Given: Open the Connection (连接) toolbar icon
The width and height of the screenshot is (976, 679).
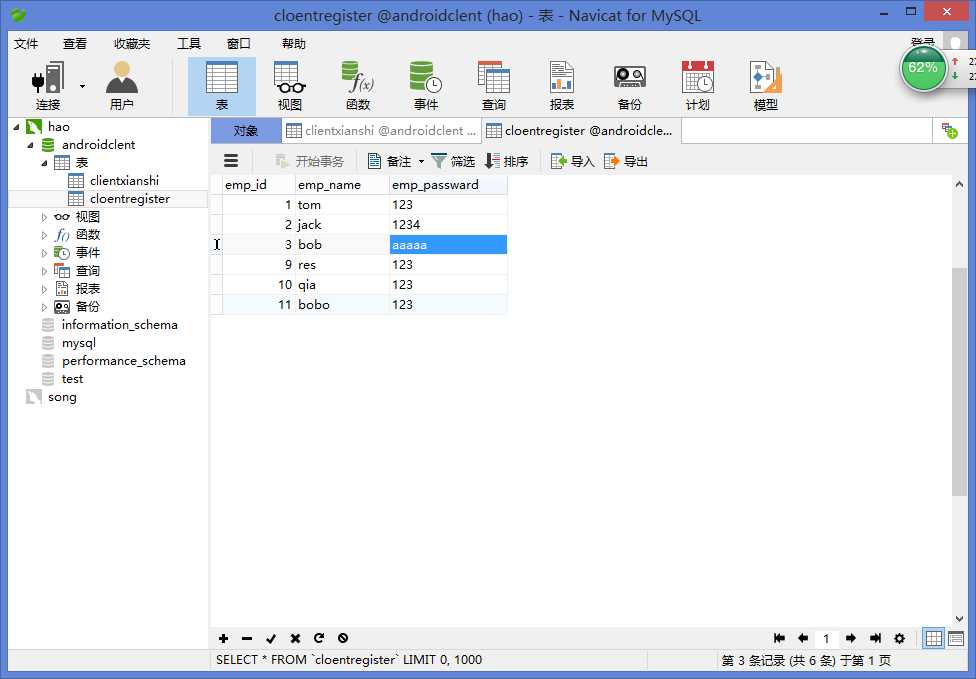Looking at the screenshot, I should click(48, 85).
